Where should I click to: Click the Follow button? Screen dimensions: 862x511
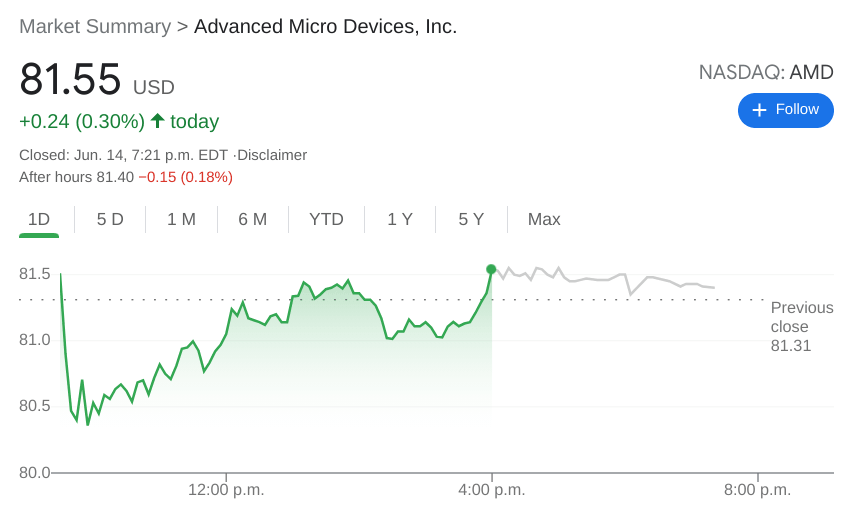785,110
